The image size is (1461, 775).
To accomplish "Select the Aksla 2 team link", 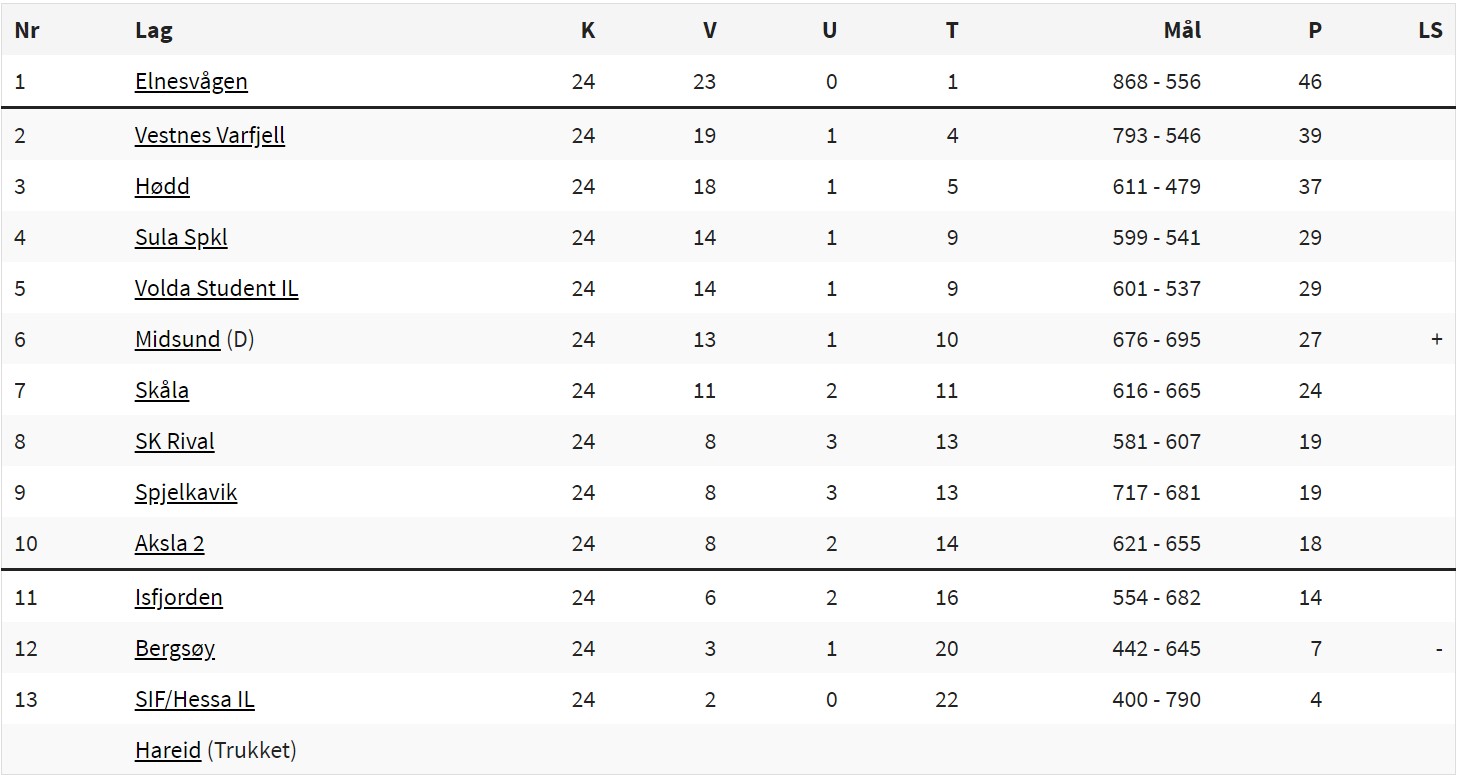I will pos(170,544).
